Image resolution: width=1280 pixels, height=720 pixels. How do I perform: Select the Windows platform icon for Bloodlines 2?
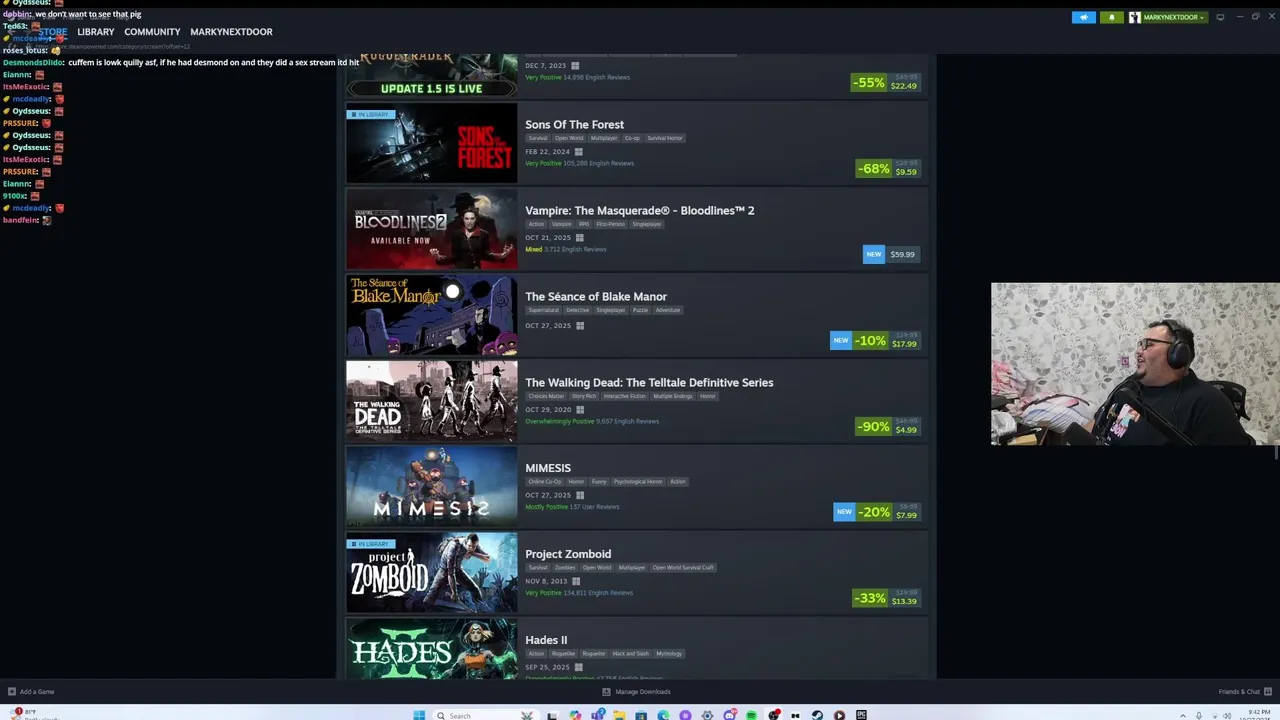click(x=579, y=238)
